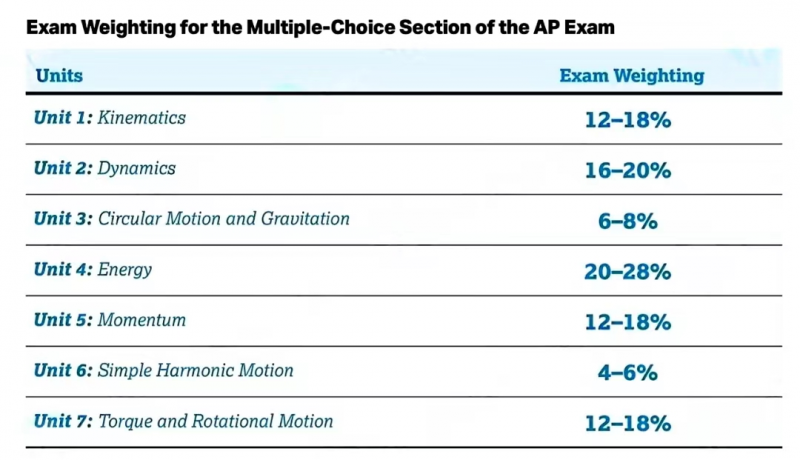Screen dimensions: 800x460
Task: Click the 16–20% weighting for Dynamics
Action: click(x=628, y=170)
